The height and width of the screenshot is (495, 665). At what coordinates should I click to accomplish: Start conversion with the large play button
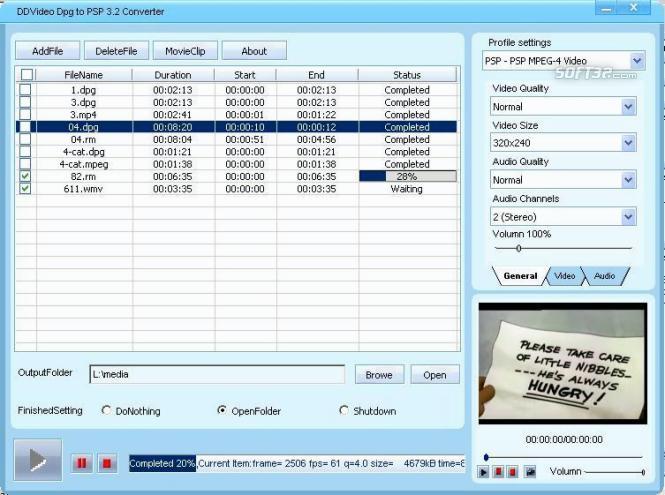coord(38,460)
